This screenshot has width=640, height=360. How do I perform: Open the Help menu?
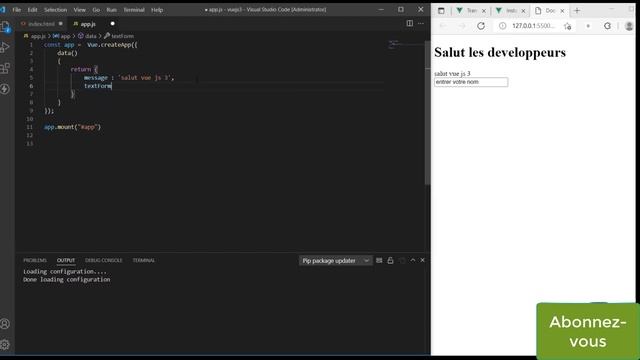pos(157,10)
